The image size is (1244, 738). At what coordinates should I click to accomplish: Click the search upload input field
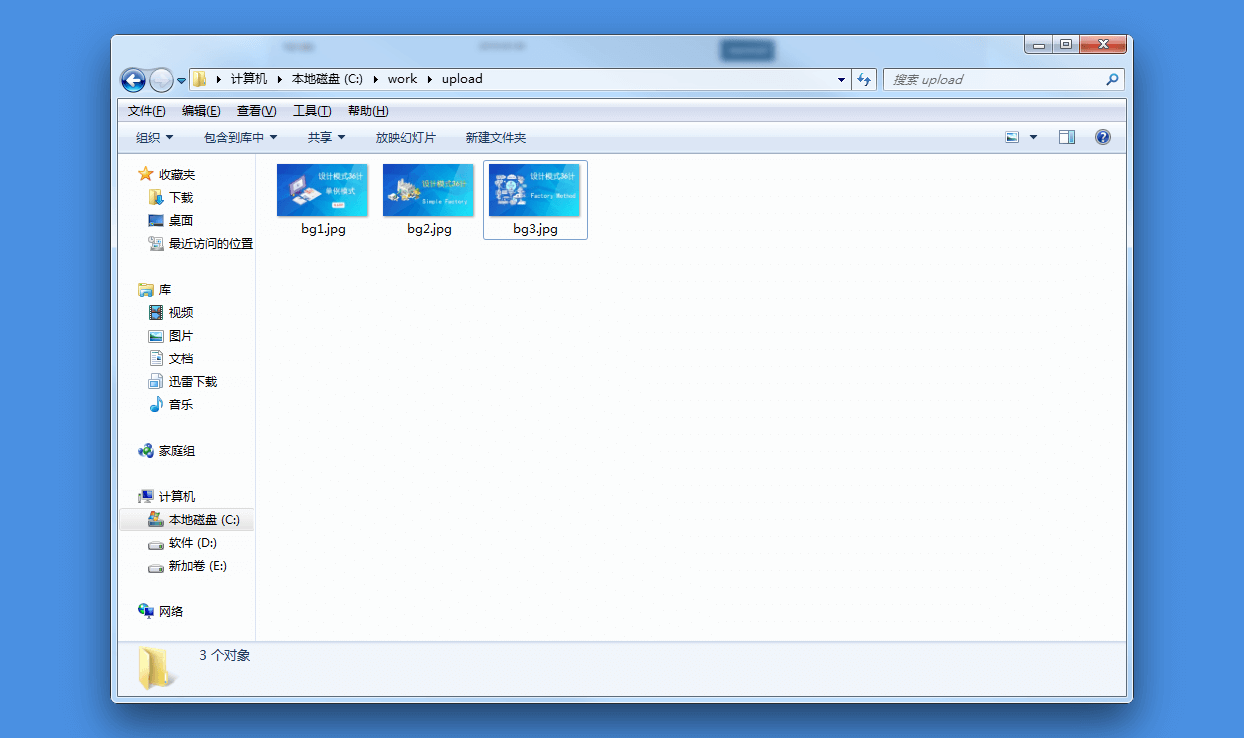click(996, 79)
